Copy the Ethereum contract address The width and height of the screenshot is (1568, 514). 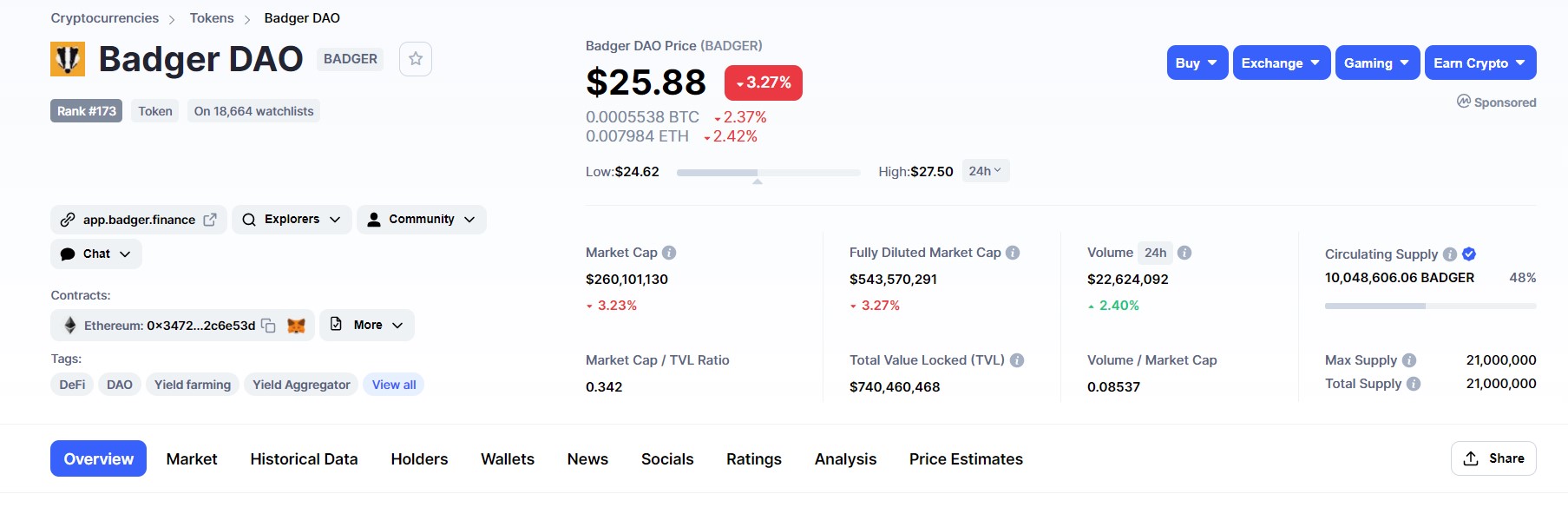click(x=268, y=325)
